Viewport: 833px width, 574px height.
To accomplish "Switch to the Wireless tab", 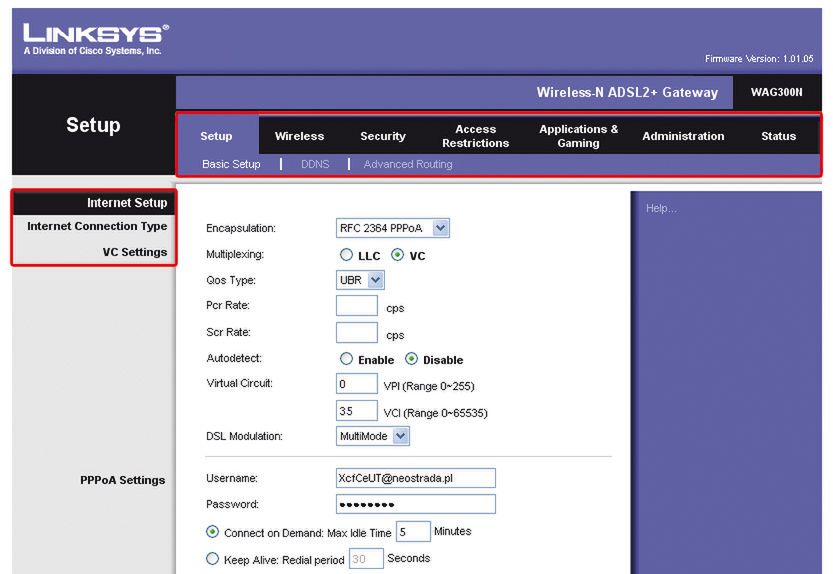I will point(299,136).
